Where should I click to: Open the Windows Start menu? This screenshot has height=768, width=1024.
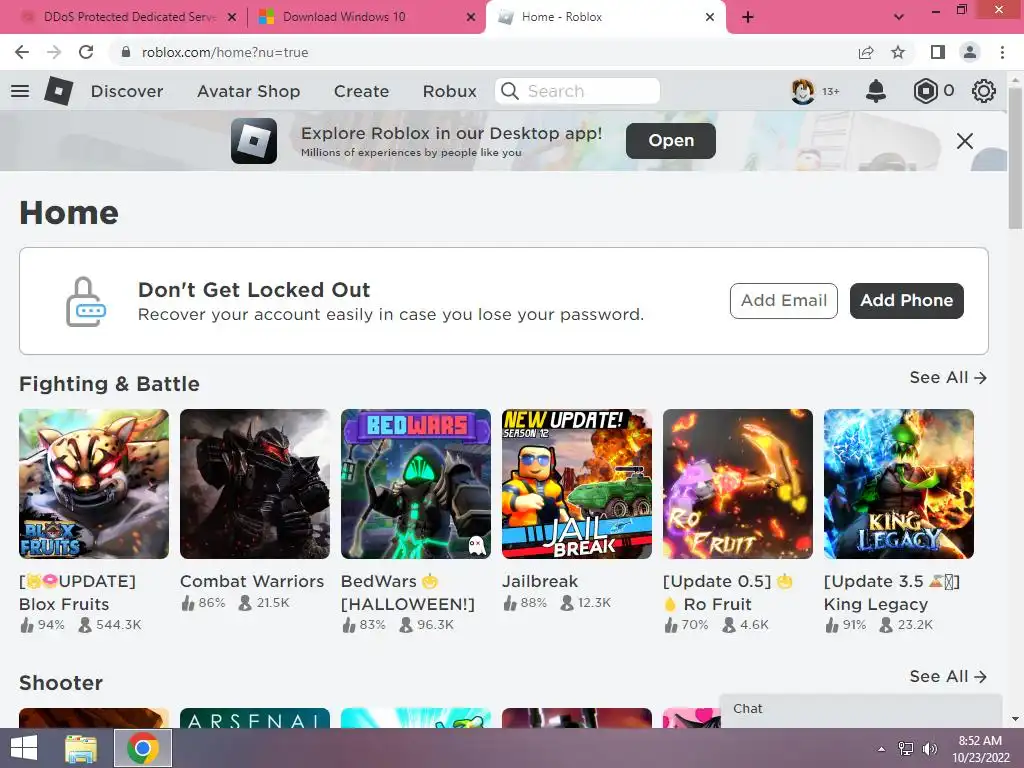click(24, 748)
